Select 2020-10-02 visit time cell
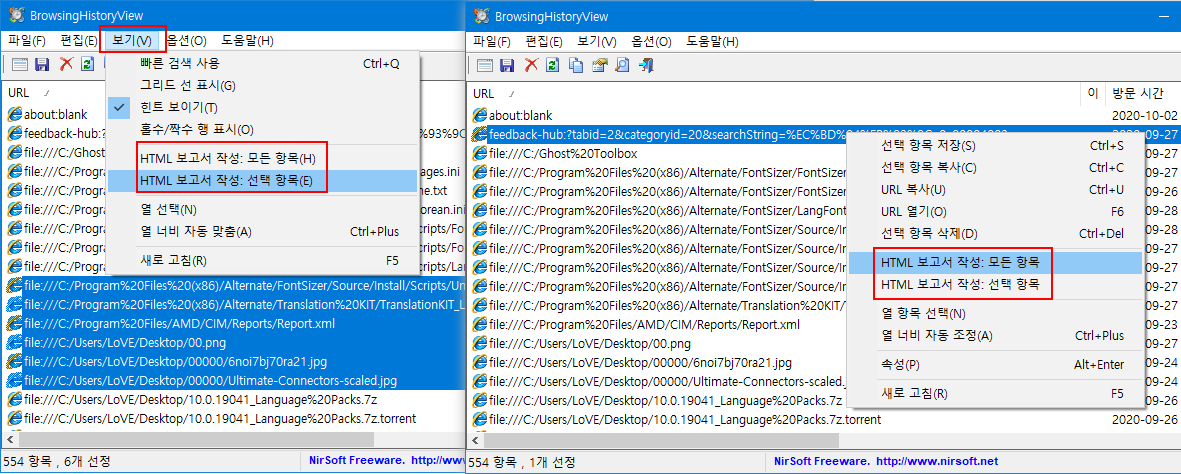Viewport: 1181px width, 474px height. click(1144, 115)
